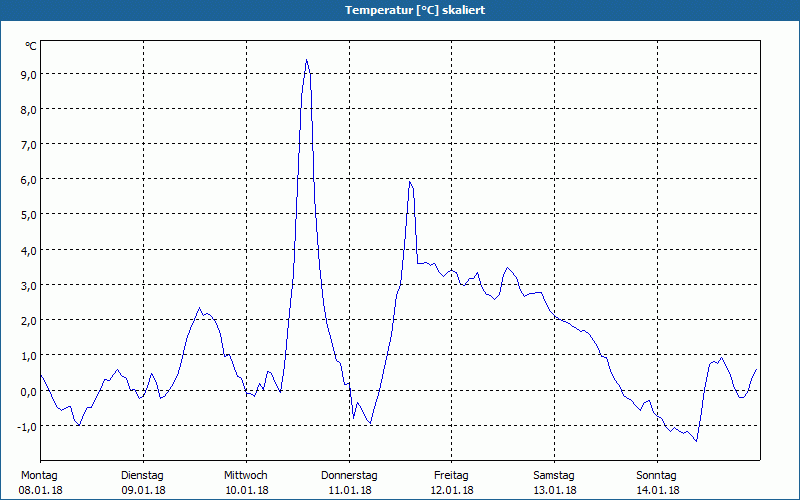Select the Donnerstag axis label
Image resolution: width=800 pixels, height=500 pixels.
click(349, 476)
